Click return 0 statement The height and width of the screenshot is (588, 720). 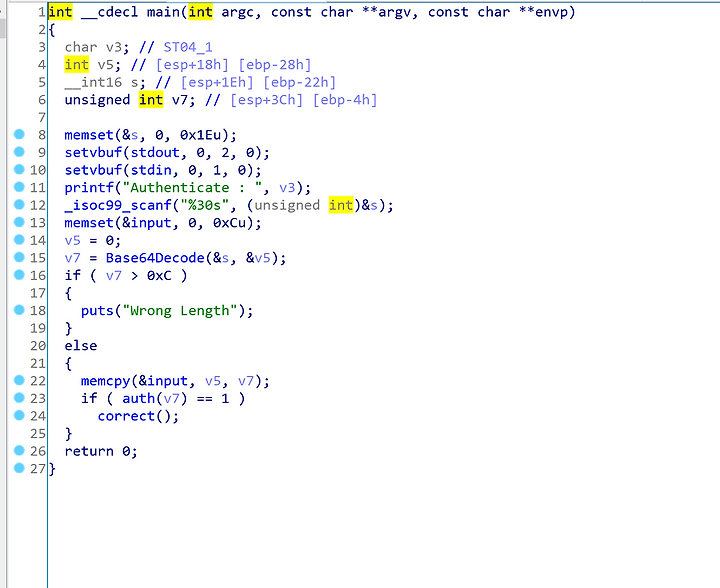tap(101, 451)
